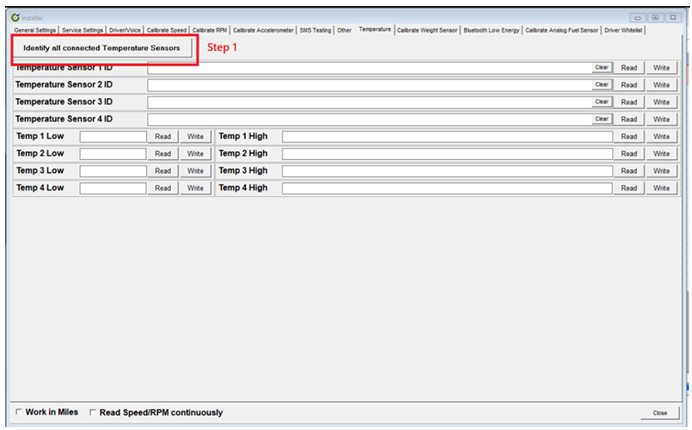692x430 pixels.
Task: Focus the Temp 4 High input field
Action: (x=446, y=188)
